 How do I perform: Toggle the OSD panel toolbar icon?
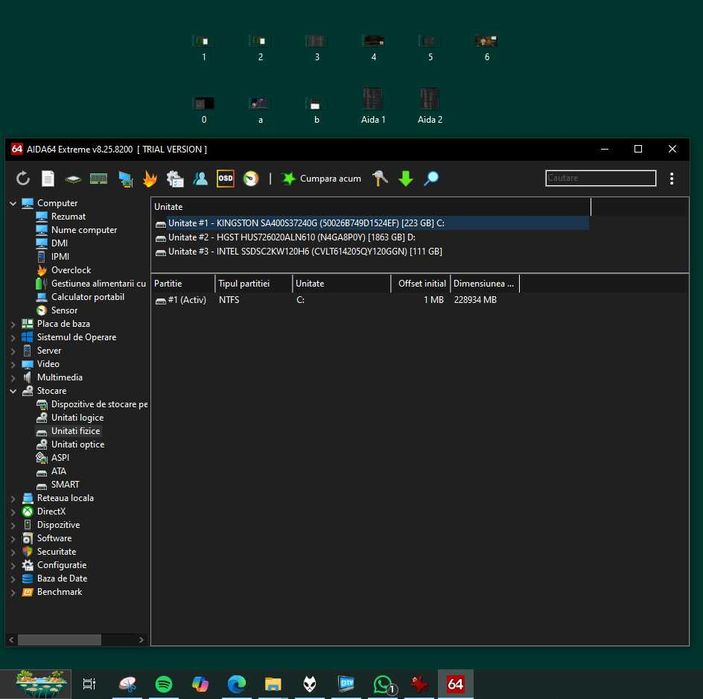tap(225, 178)
